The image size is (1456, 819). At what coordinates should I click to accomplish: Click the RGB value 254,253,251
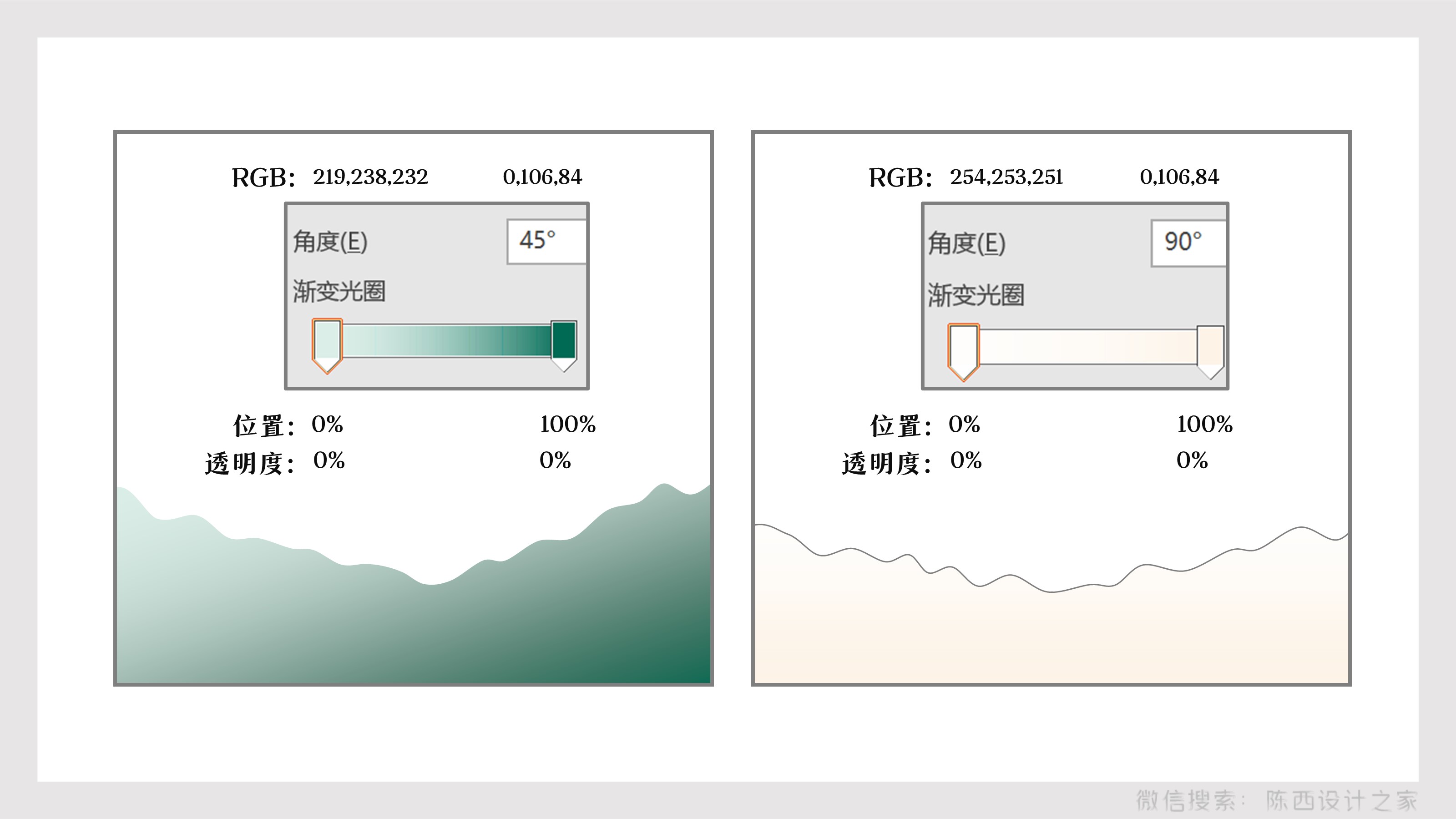point(1006,177)
